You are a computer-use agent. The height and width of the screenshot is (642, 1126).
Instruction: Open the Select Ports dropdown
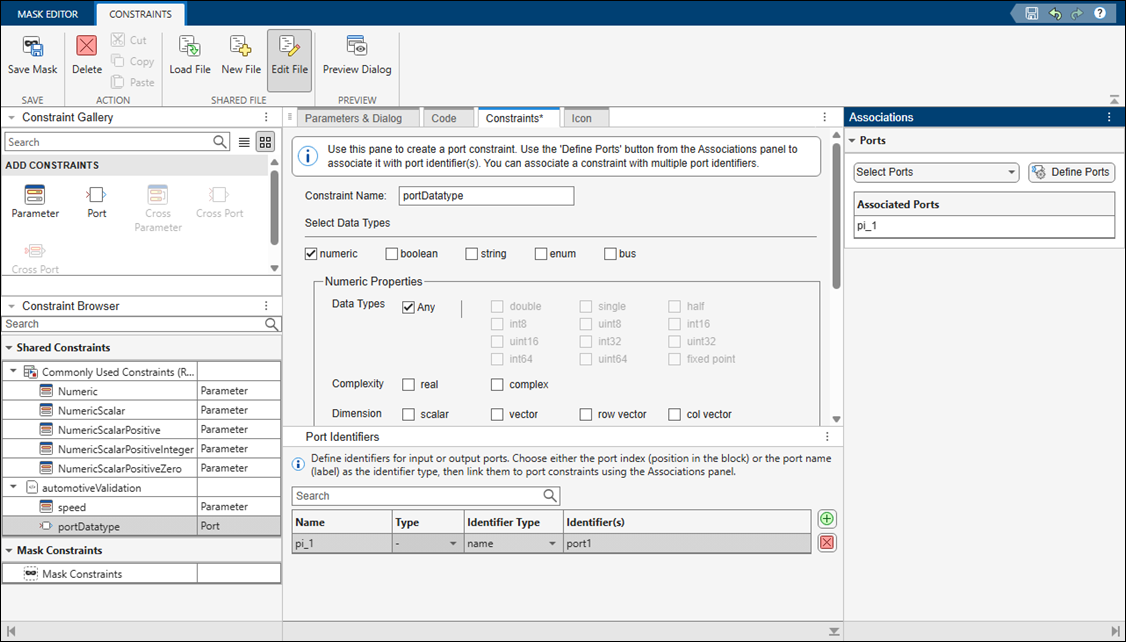(935, 172)
